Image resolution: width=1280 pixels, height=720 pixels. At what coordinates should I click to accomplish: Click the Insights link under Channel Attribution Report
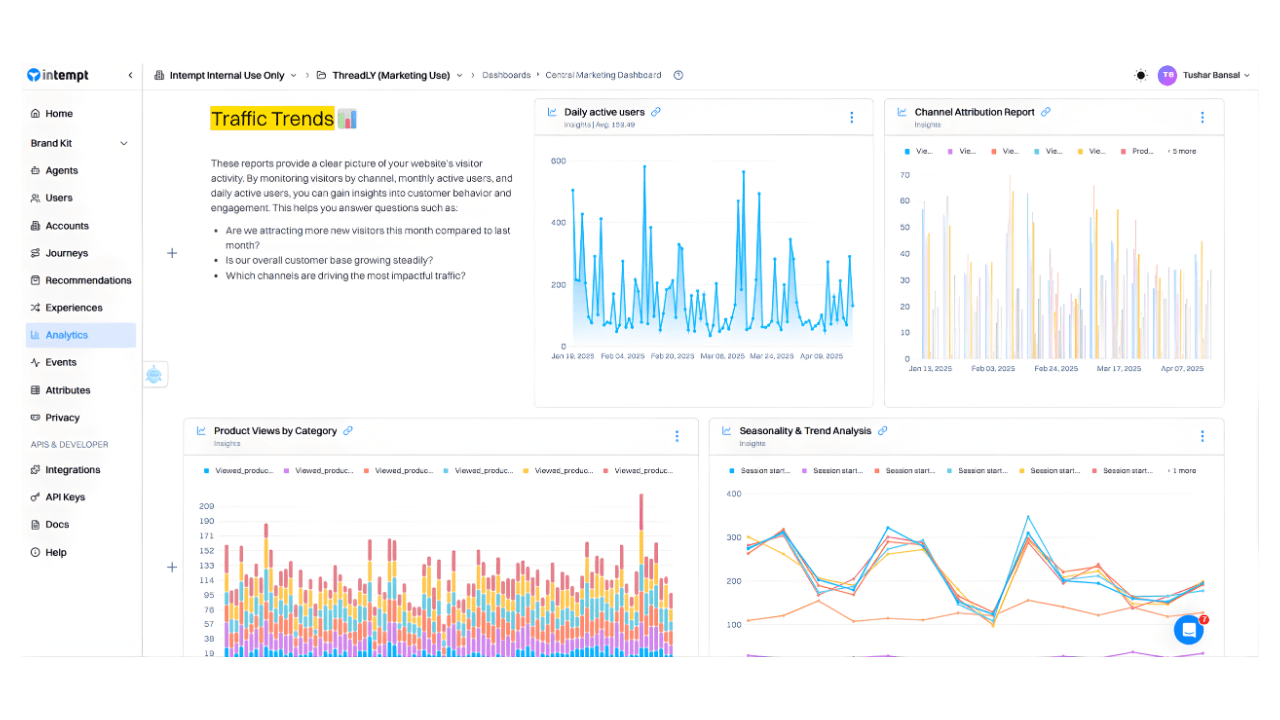pyautogui.click(x=928, y=125)
